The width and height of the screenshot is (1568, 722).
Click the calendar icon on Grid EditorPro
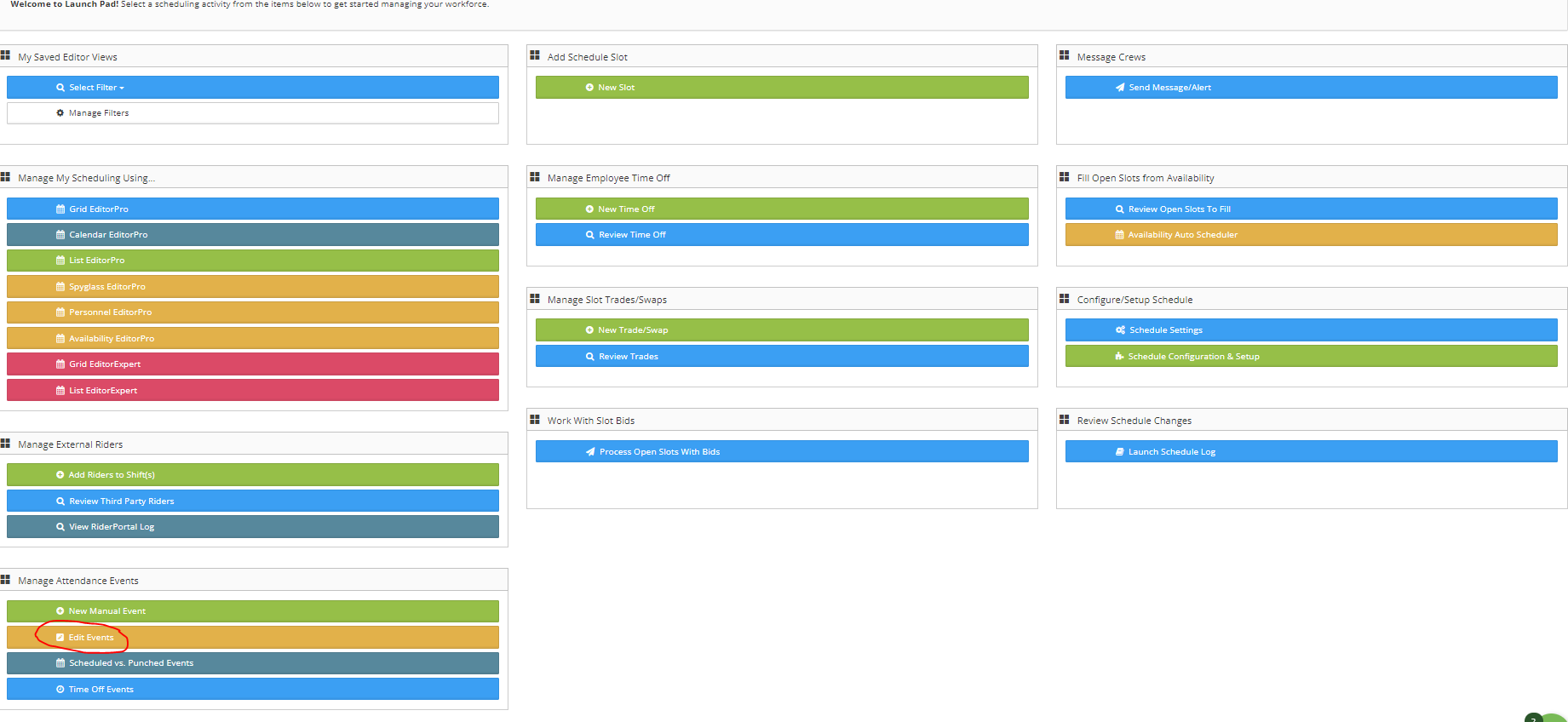click(x=60, y=209)
